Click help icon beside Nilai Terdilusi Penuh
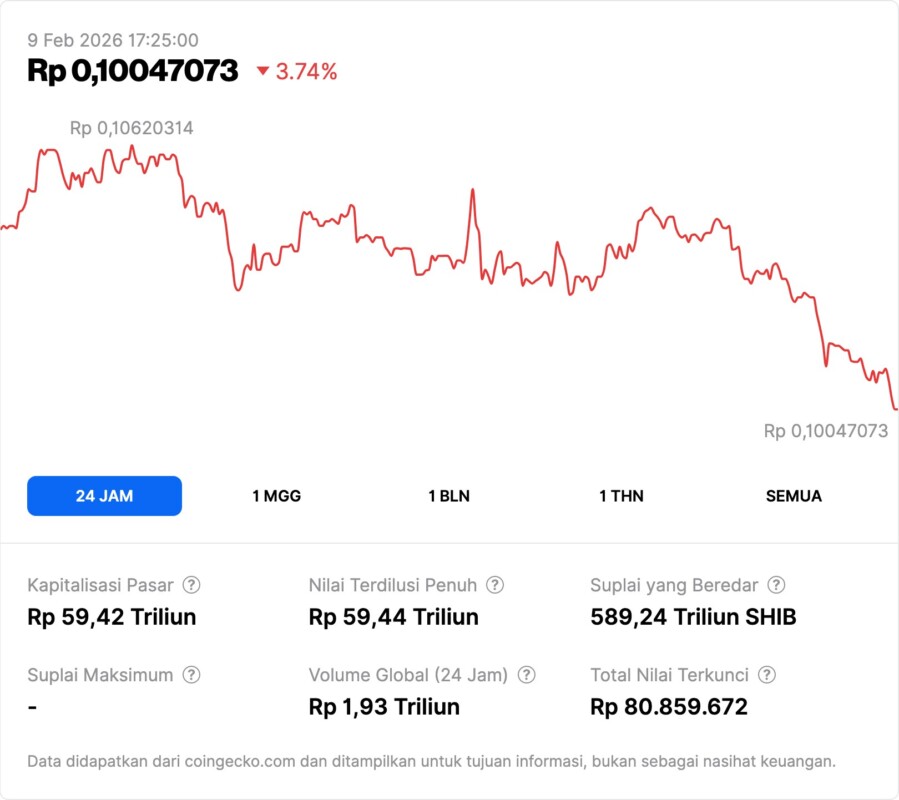 (495, 585)
